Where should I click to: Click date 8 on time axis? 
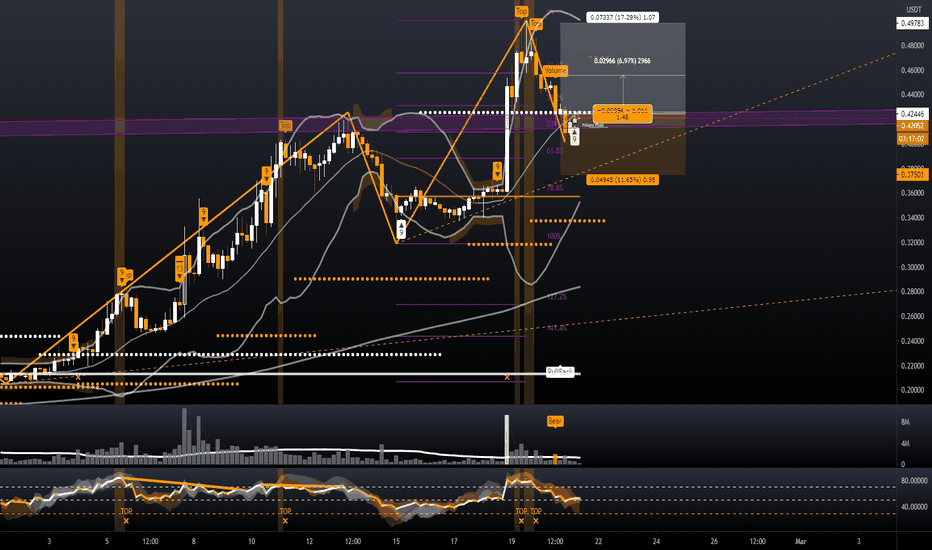[x=194, y=542]
